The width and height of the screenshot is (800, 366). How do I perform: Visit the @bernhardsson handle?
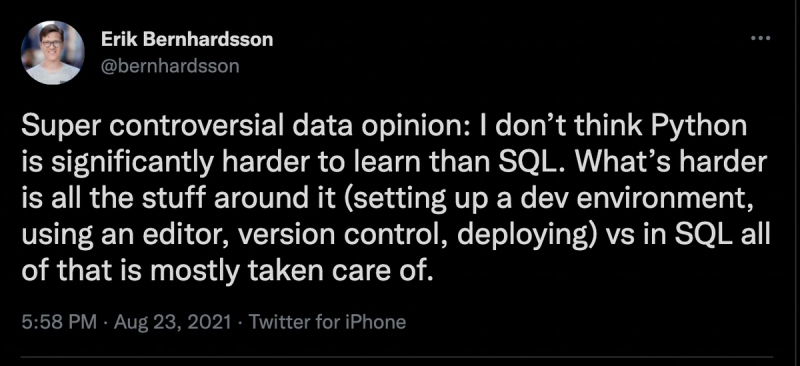coord(170,67)
